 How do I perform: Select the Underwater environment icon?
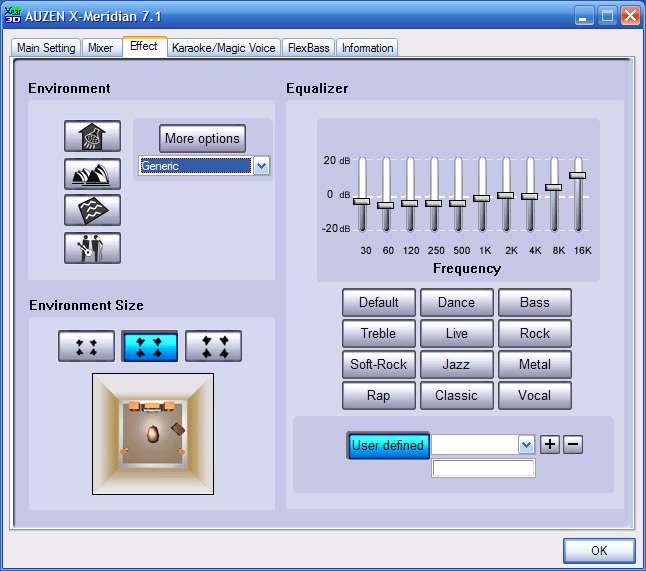pos(92,210)
